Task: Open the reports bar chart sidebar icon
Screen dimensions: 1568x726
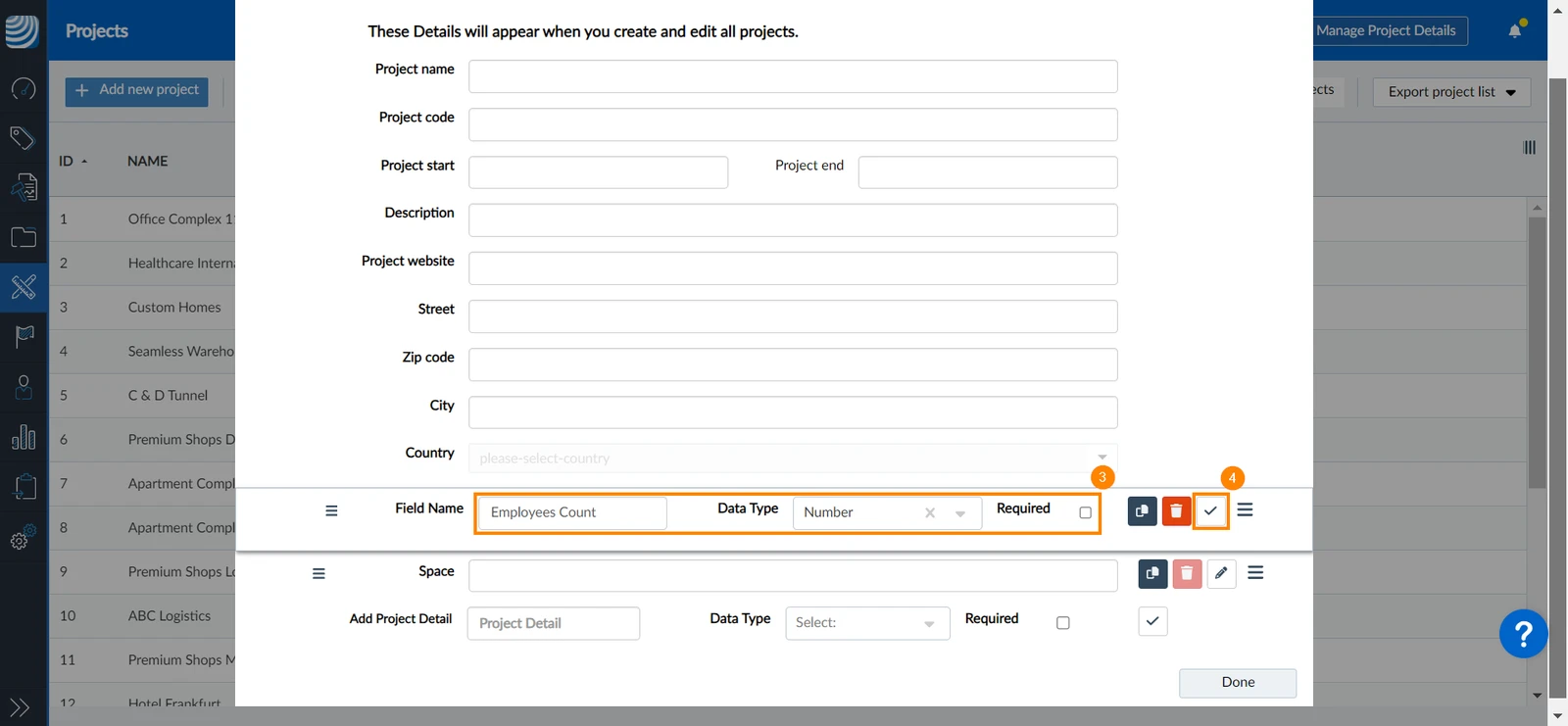Action: [24, 437]
